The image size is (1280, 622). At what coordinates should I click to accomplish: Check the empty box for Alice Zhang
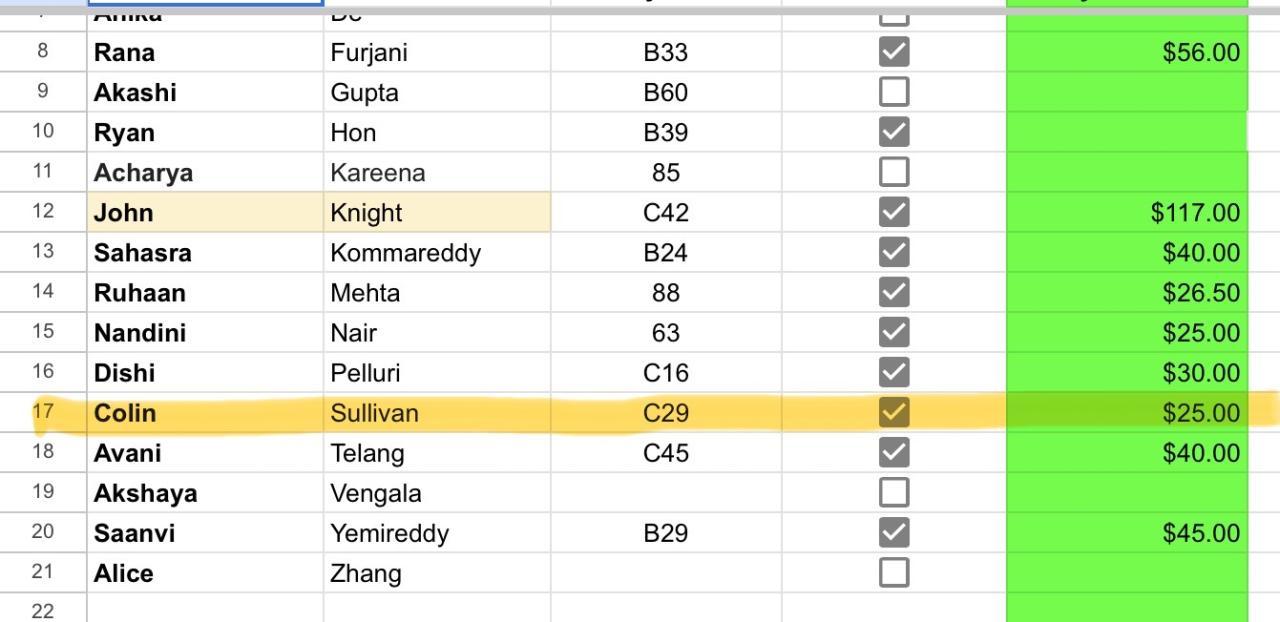pyautogui.click(x=894, y=572)
